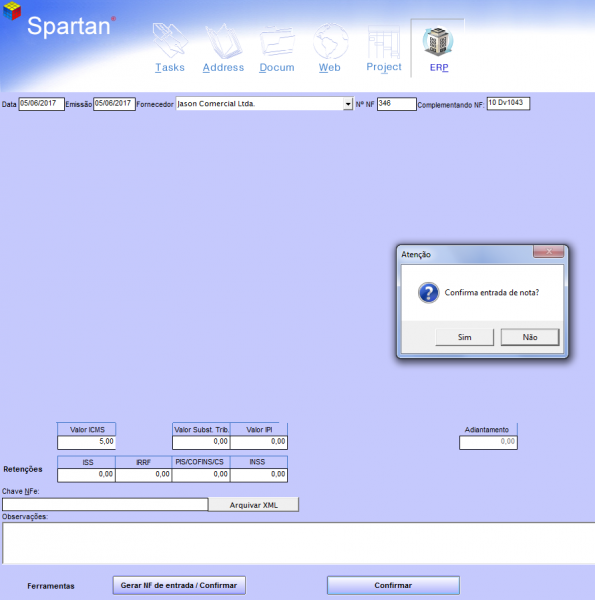Image resolution: width=595 pixels, height=600 pixels.
Task: Open the Project icon
Action: [x=384, y=41]
